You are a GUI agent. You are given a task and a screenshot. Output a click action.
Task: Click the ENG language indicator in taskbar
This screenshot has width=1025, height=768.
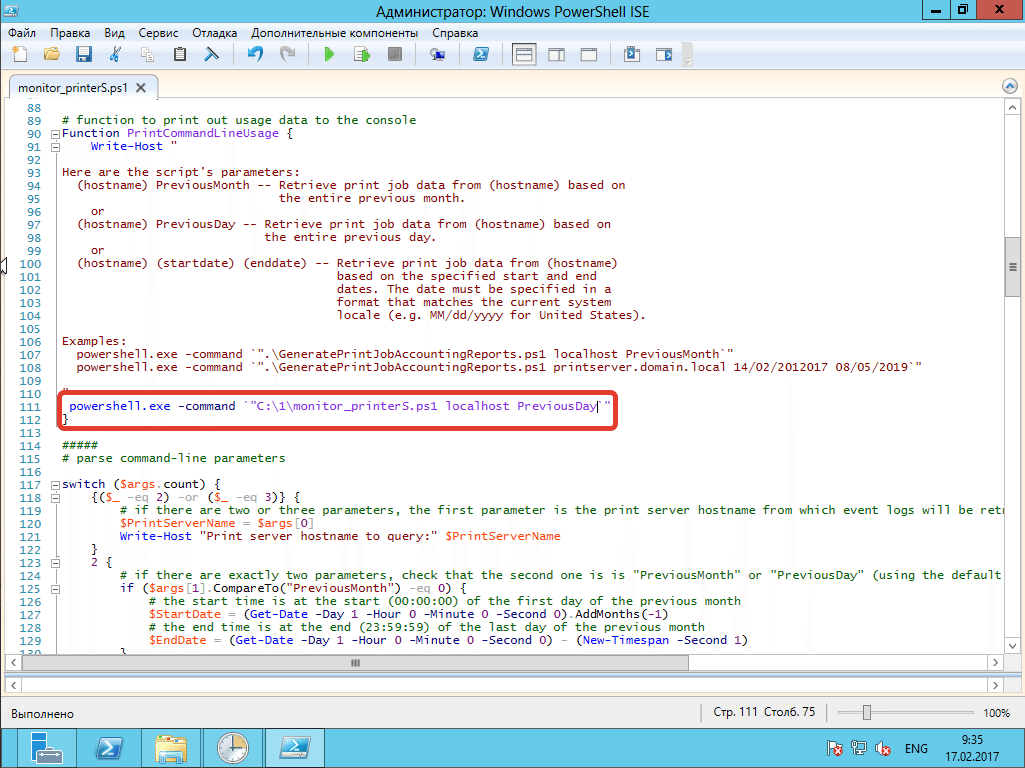(916, 748)
